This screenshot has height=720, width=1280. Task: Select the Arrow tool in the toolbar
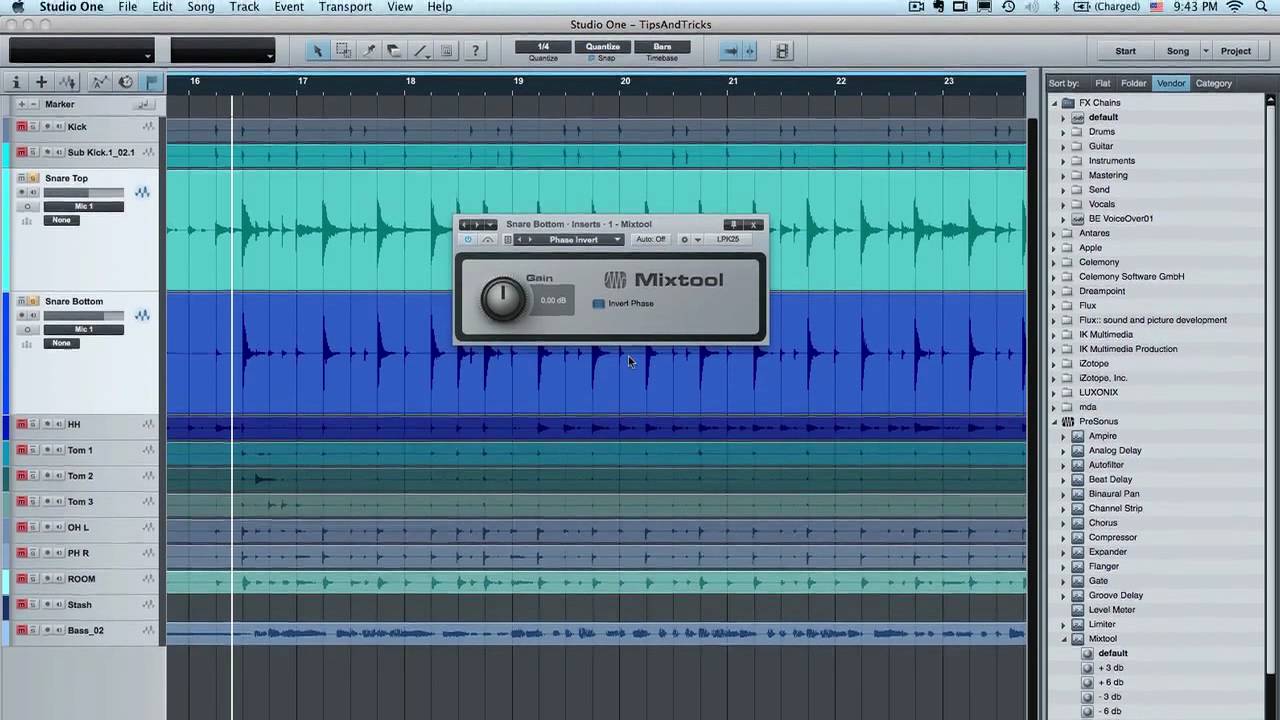318,51
